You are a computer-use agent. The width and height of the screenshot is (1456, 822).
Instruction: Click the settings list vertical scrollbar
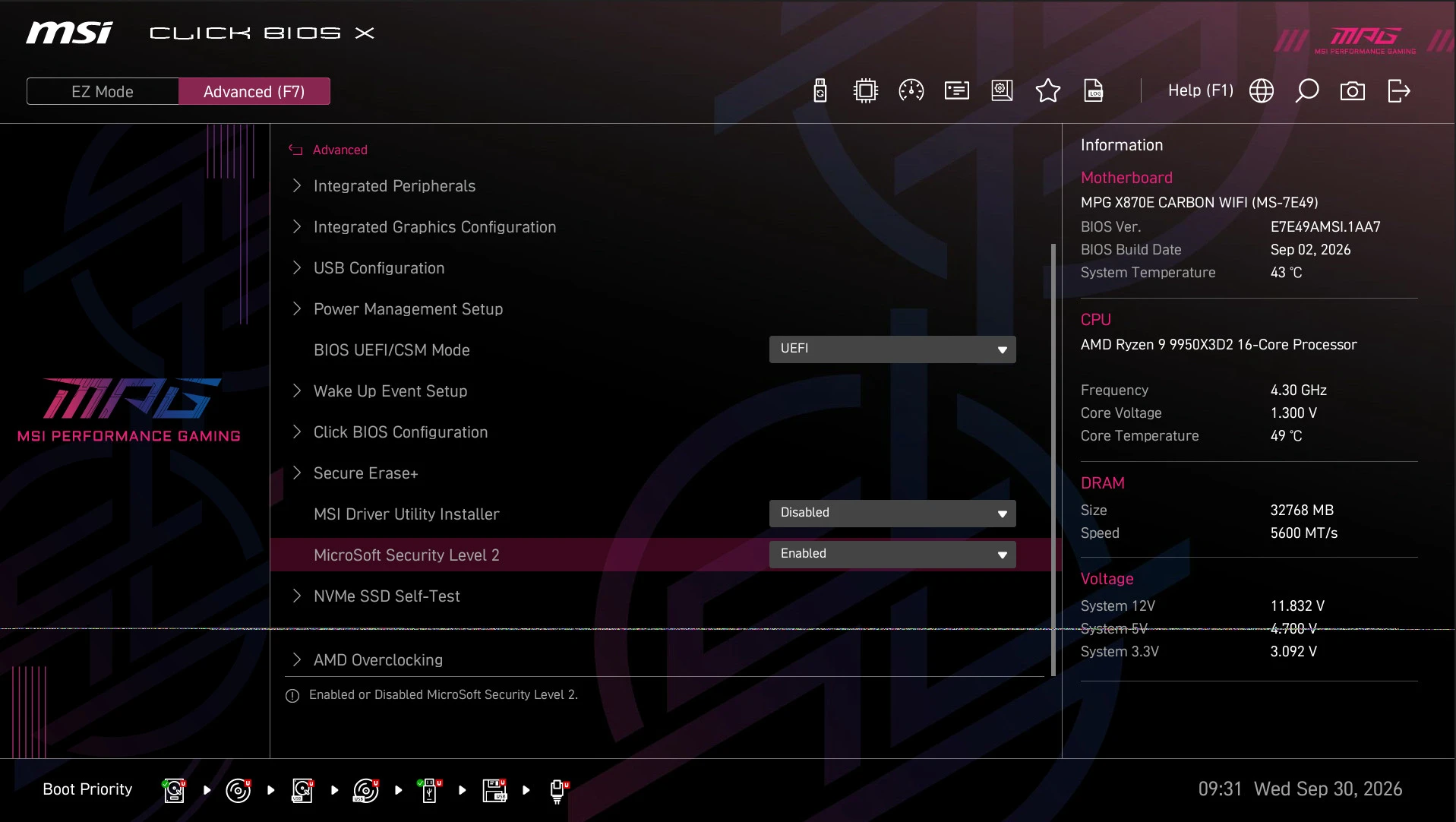point(1053,460)
